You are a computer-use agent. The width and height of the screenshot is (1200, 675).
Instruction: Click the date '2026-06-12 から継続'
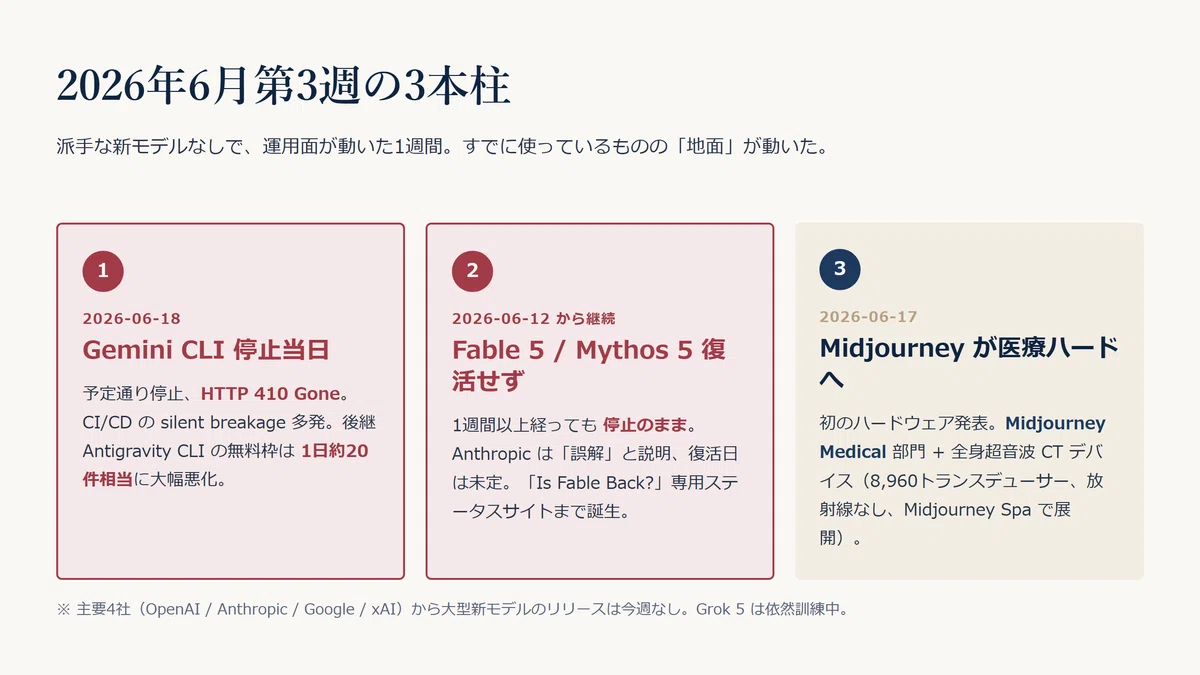click(533, 319)
